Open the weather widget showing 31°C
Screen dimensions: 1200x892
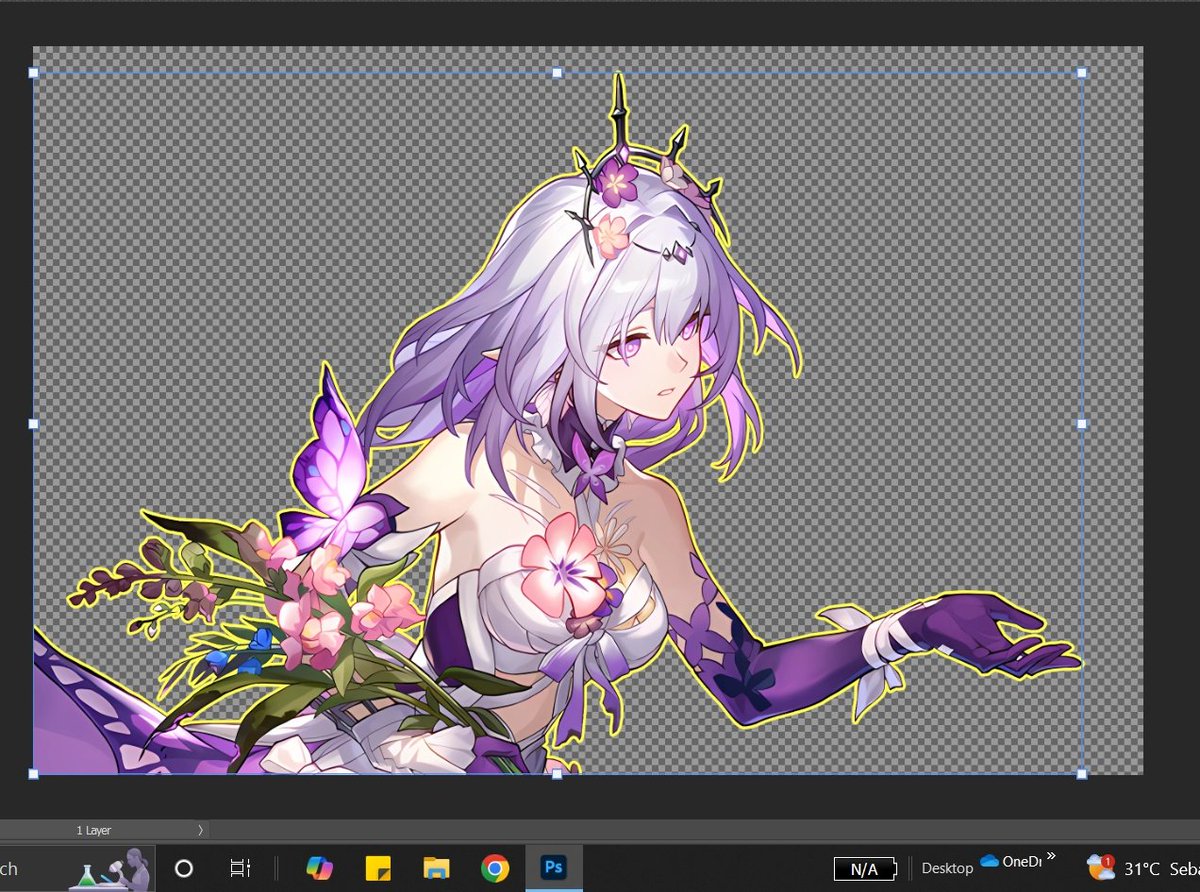tap(1143, 868)
